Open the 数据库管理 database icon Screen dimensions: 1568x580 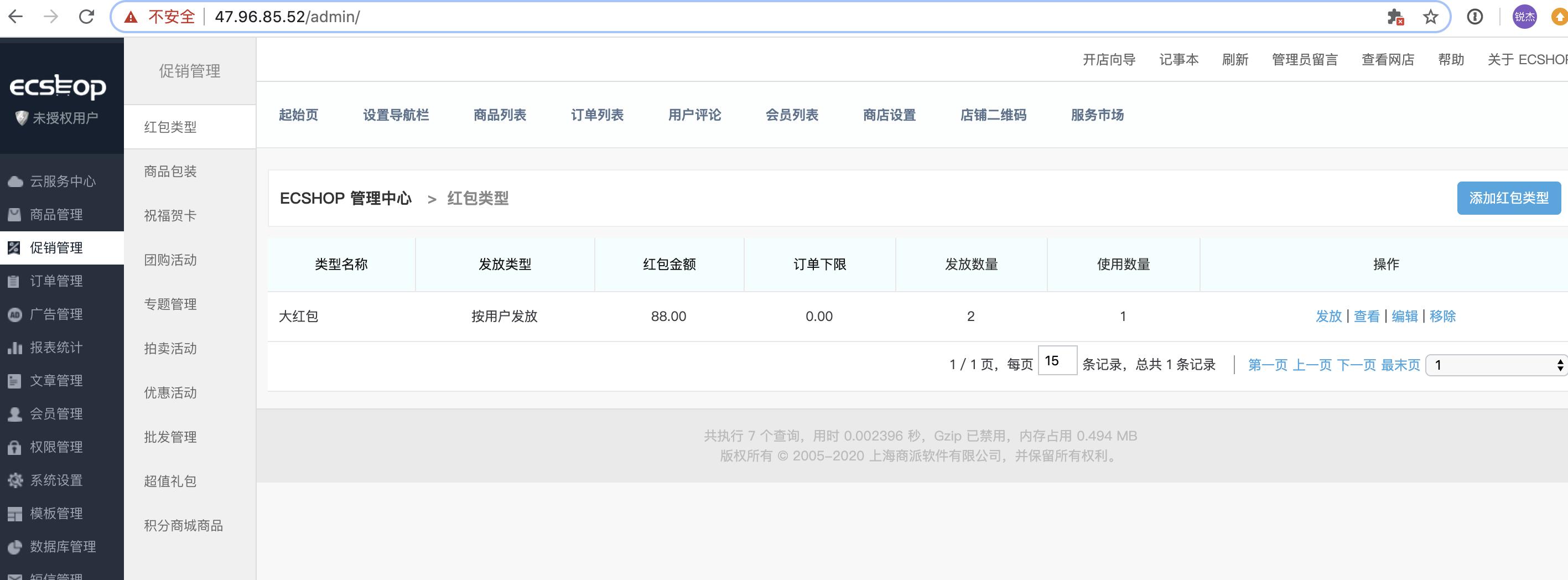point(14,547)
